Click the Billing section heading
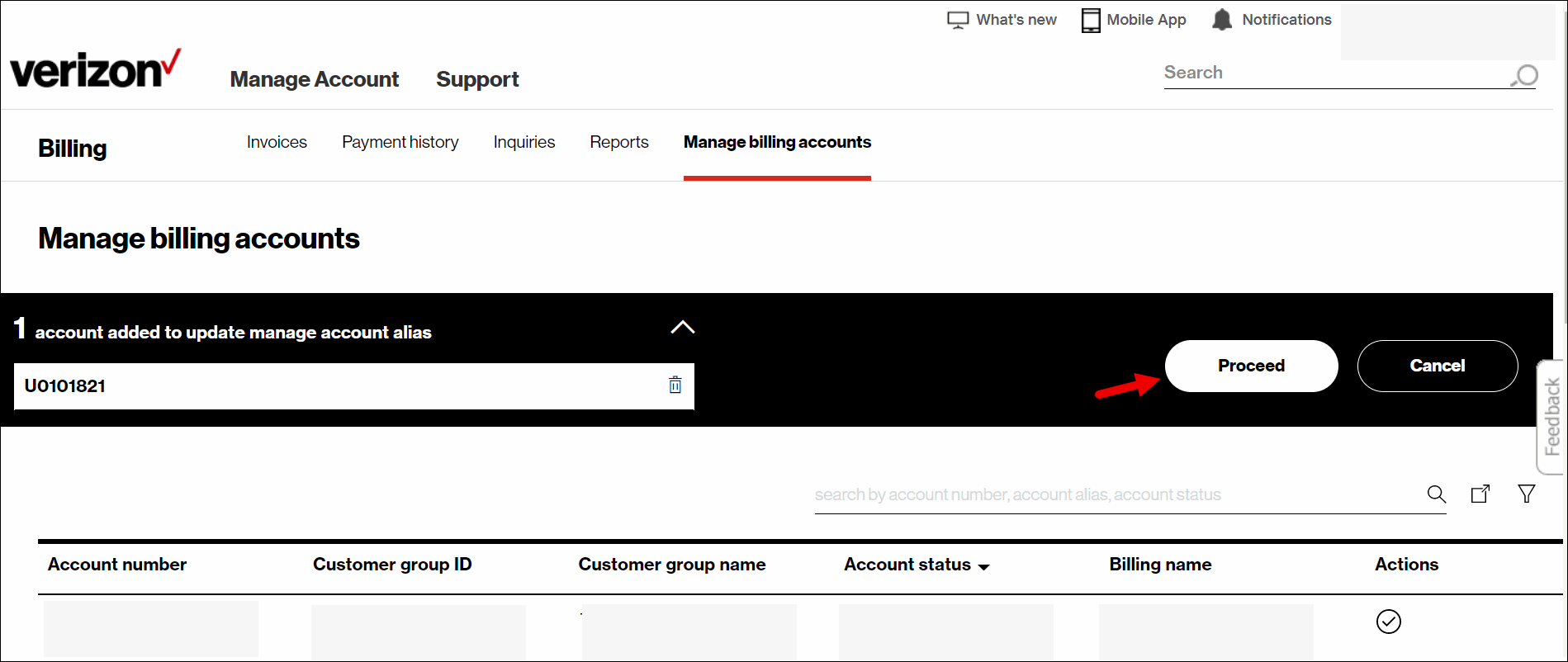 [x=73, y=149]
